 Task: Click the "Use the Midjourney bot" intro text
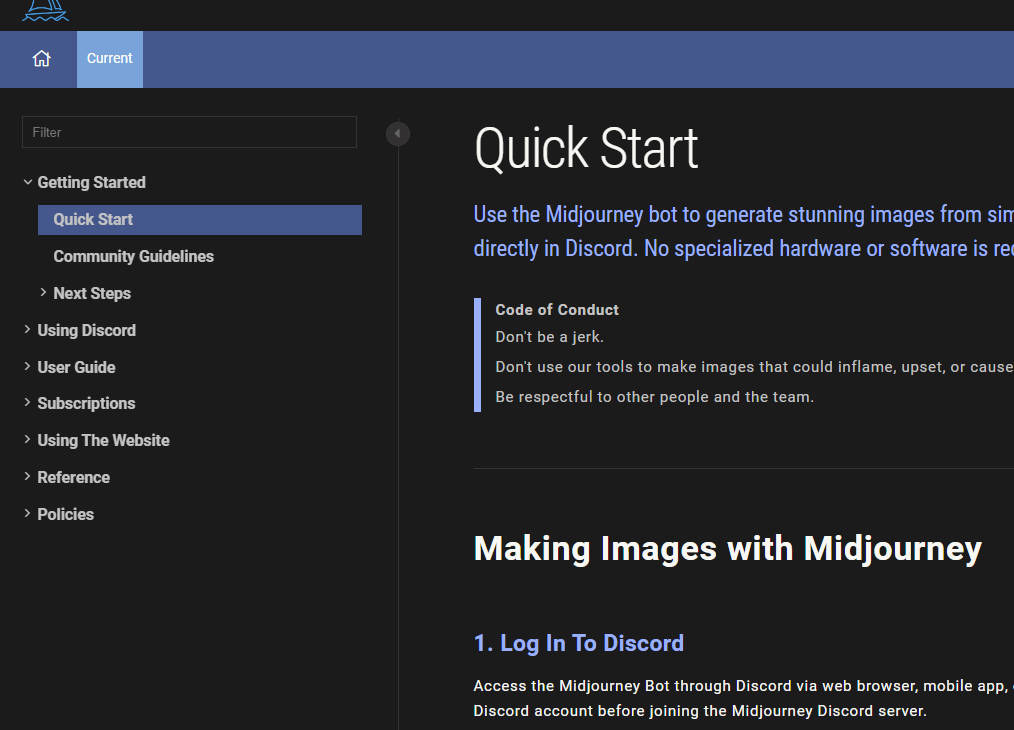(x=744, y=231)
